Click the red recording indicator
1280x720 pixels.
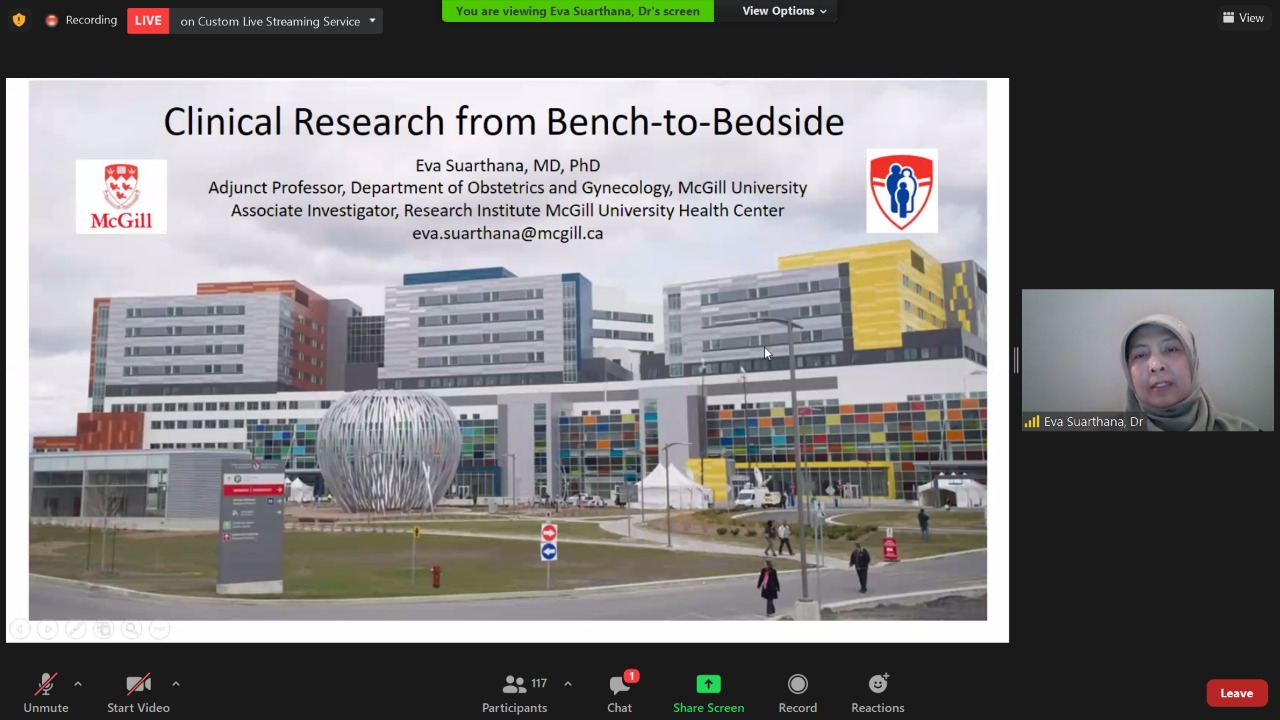pyautogui.click(x=52, y=20)
